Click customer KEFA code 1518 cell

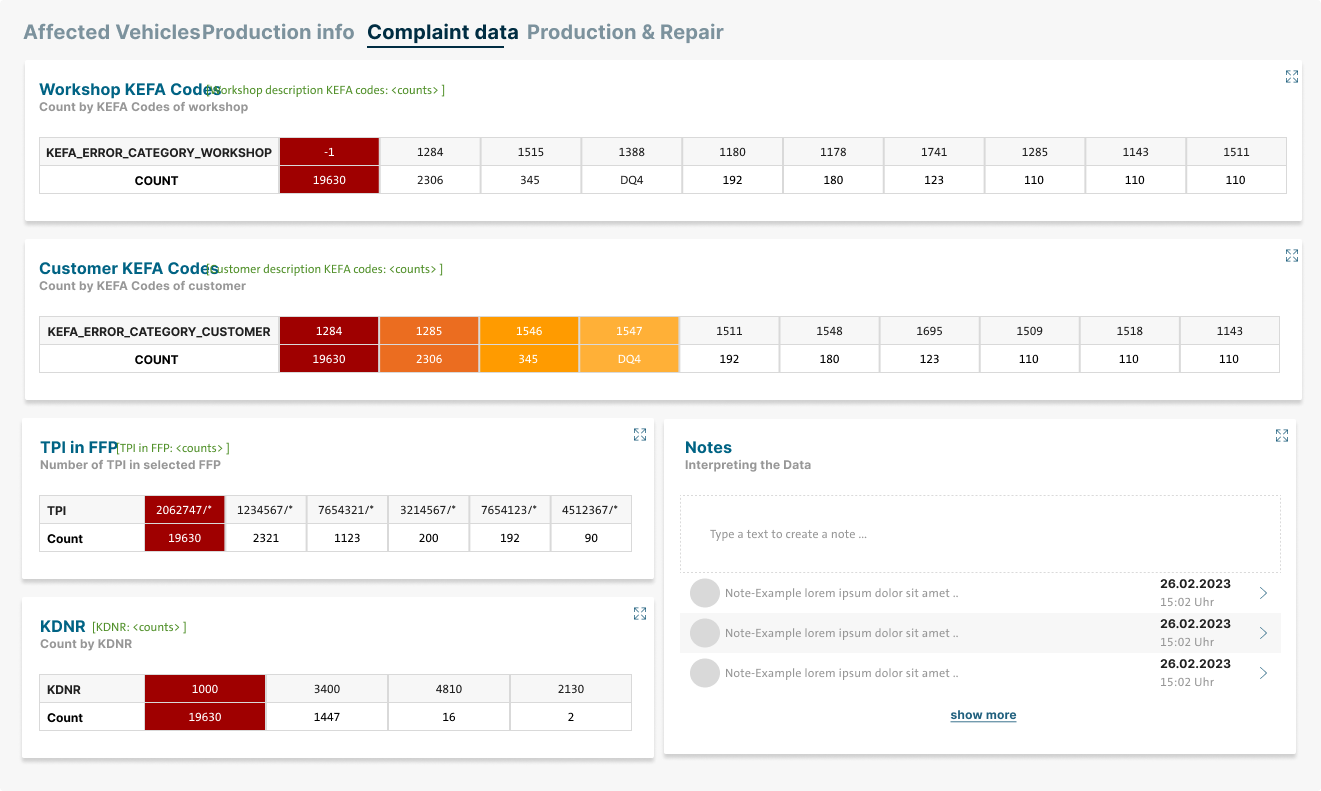1129,331
